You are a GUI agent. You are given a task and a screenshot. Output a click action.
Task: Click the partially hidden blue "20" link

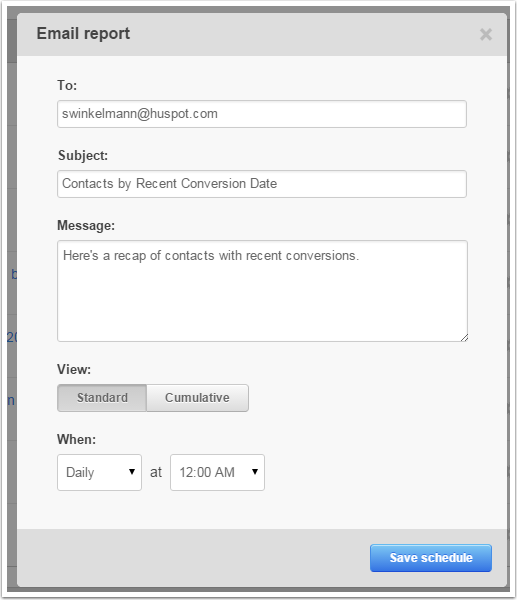[12, 337]
